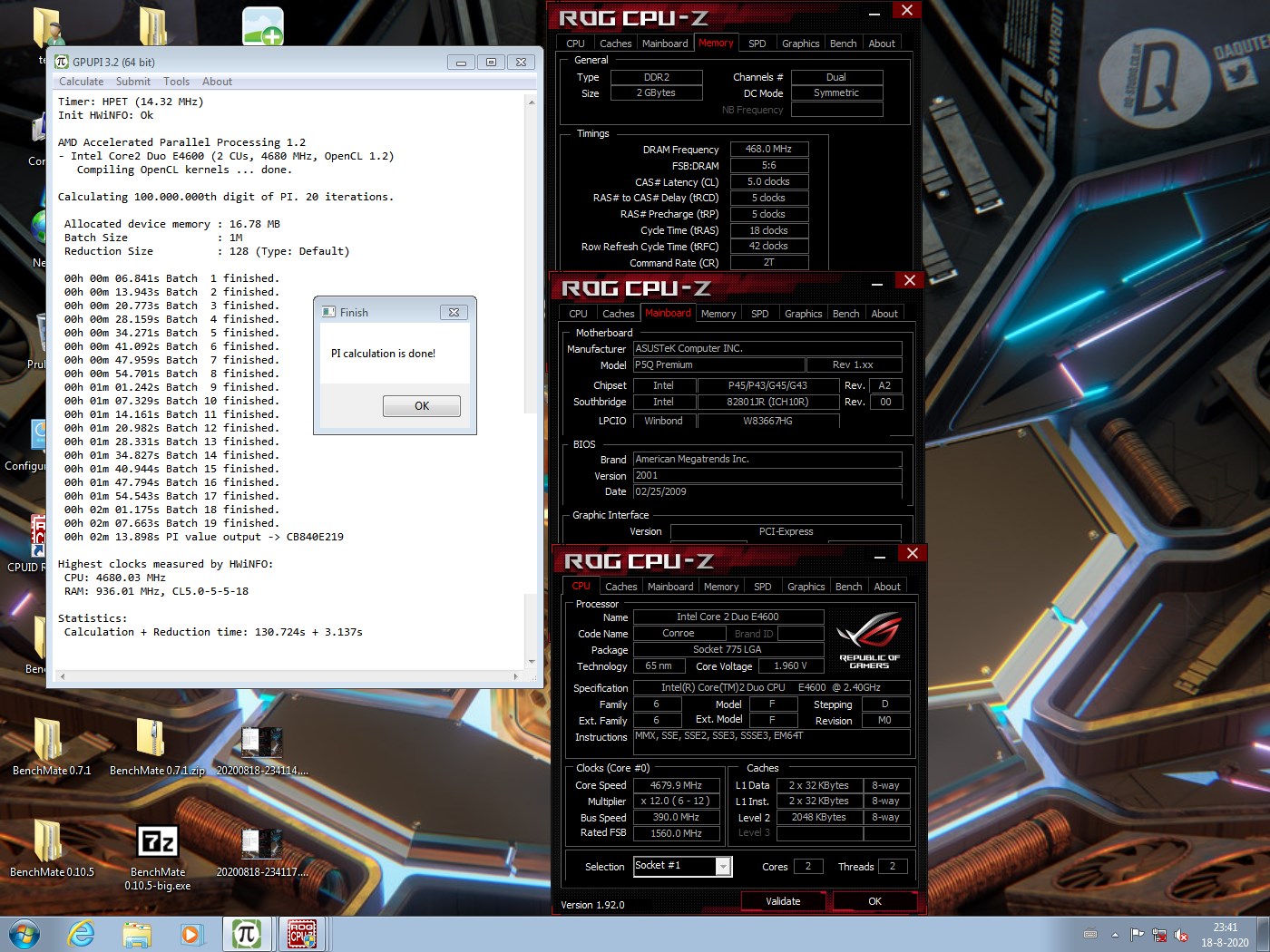This screenshot has width=1270, height=952.
Task: Open the BenchMate 0.7.1.zip archive icon
Action: (x=151, y=739)
